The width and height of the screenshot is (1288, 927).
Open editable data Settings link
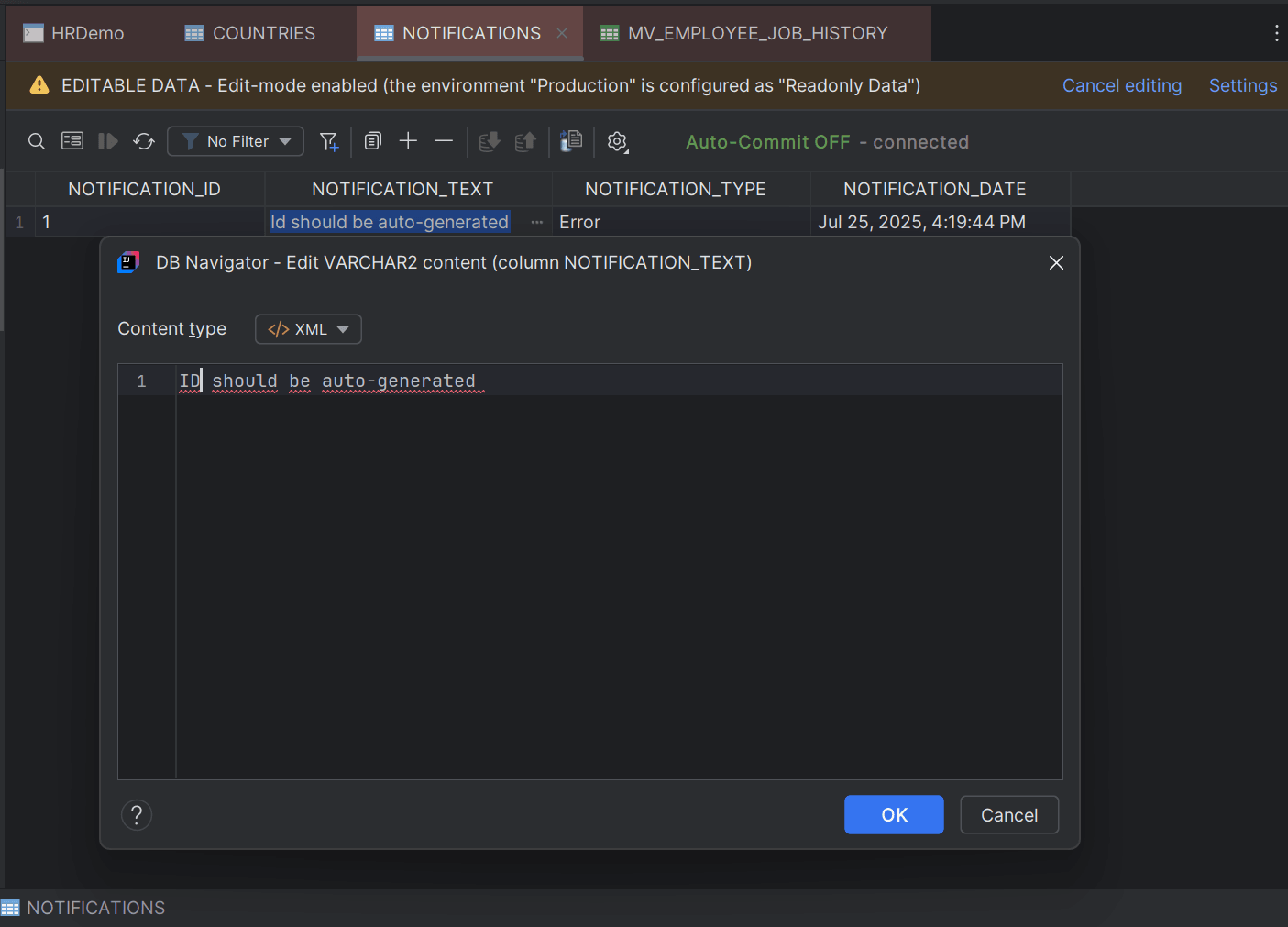(1242, 85)
